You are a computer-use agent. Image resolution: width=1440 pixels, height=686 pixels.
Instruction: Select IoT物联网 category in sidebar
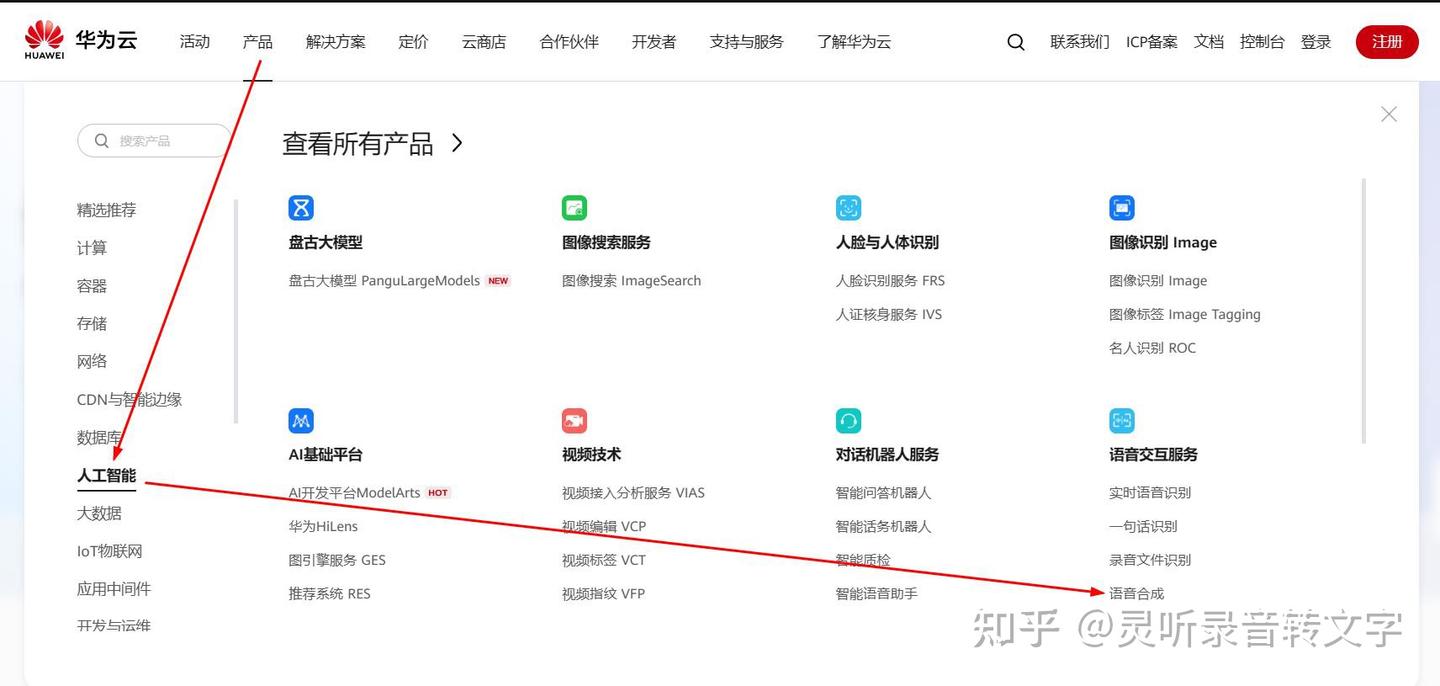point(110,552)
